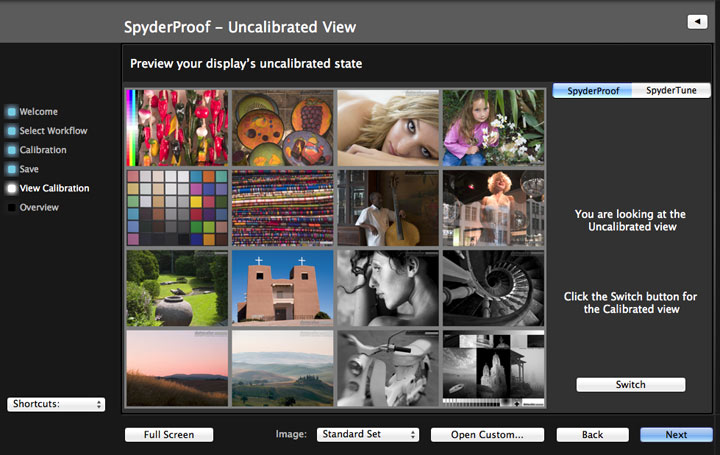Select the blonde woman portrait thumbnail
The image size is (720, 455).
pyautogui.click(x=388, y=128)
